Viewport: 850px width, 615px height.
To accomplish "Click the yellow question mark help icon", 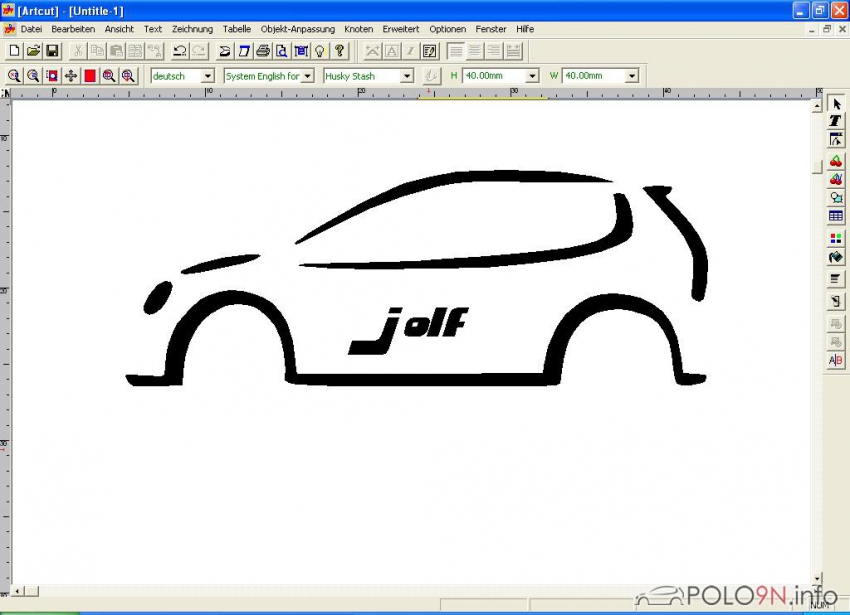I will pyautogui.click(x=339, y=51).
